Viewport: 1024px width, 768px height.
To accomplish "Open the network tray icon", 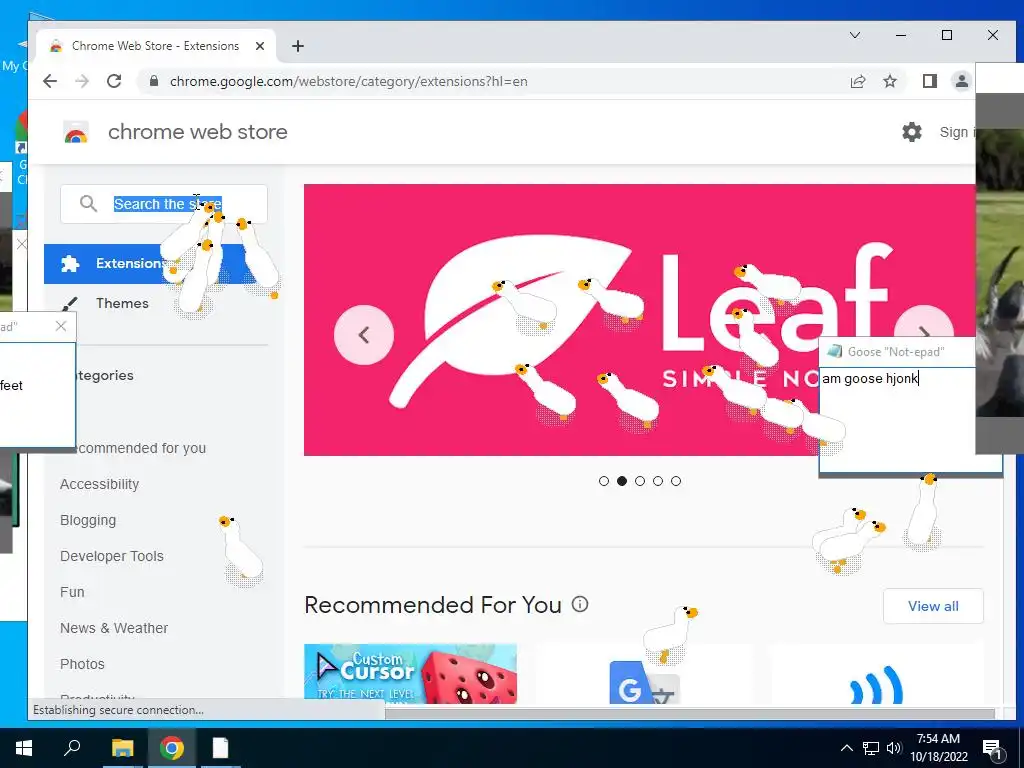I will pyautogui.click(x=871, y=748).
